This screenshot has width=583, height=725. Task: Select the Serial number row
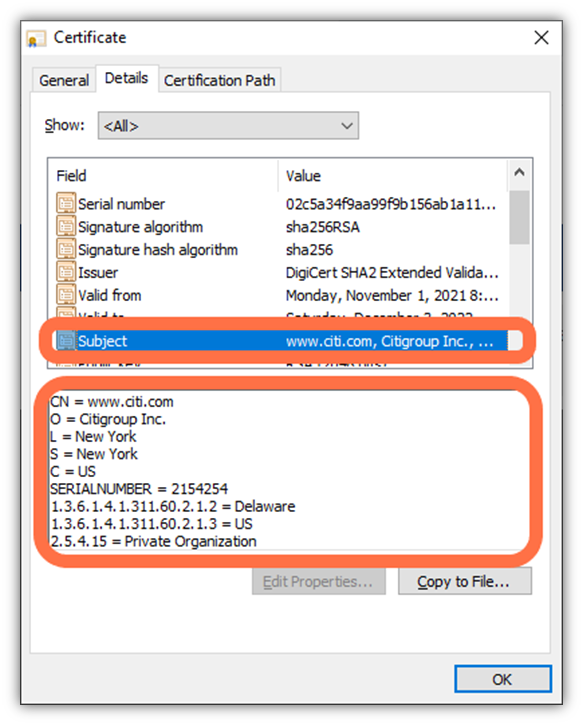[282, 204]
